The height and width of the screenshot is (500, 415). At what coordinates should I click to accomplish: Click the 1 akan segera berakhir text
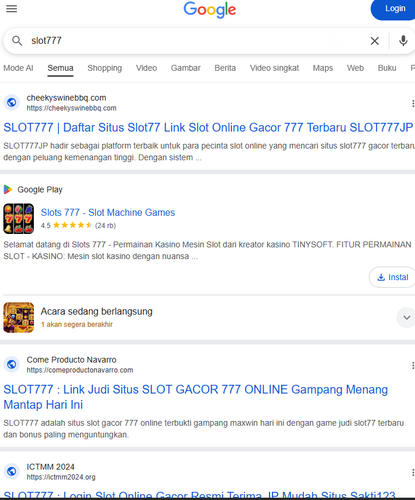[x=77, y=324]
